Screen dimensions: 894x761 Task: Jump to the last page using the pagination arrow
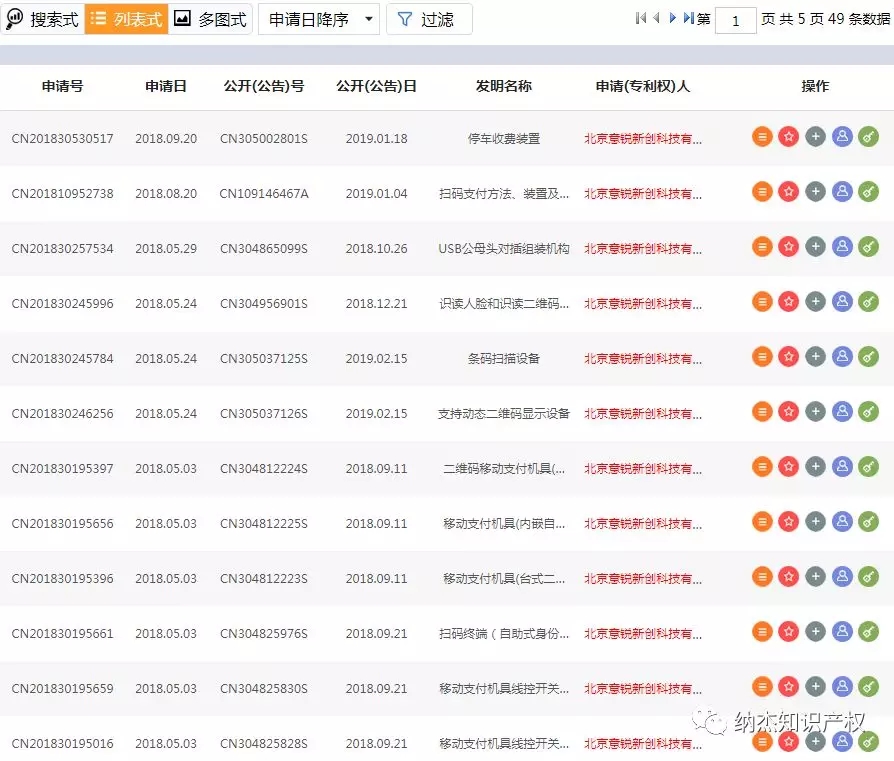[x=688, y=17]
